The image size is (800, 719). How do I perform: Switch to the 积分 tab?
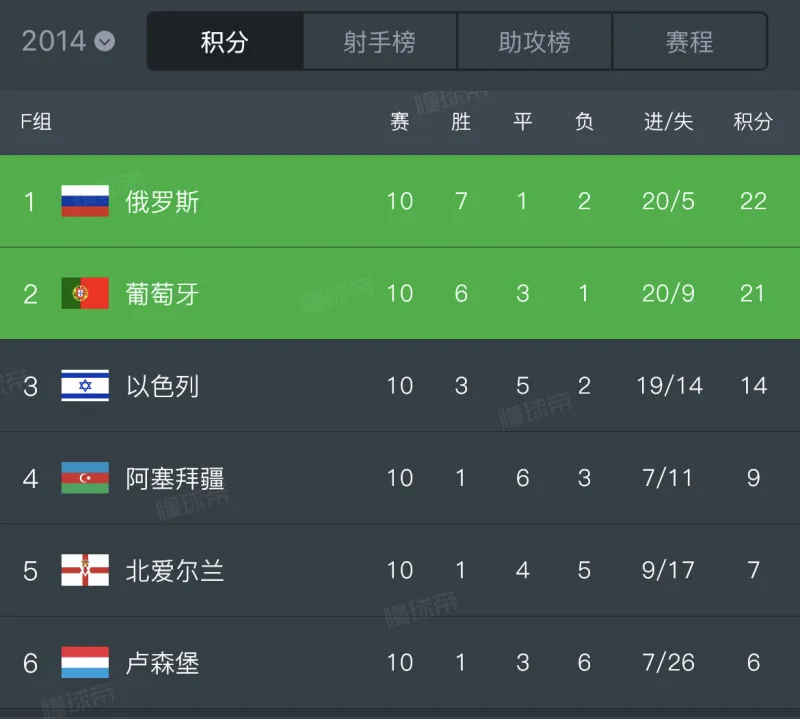(224, 42)
